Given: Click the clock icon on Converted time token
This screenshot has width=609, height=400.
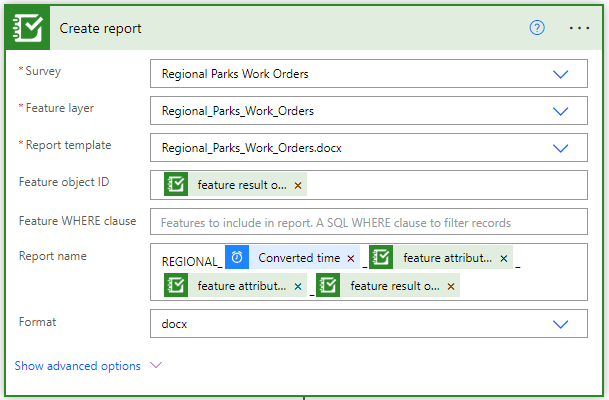Looking at the screenshot, I should (237, 258).
